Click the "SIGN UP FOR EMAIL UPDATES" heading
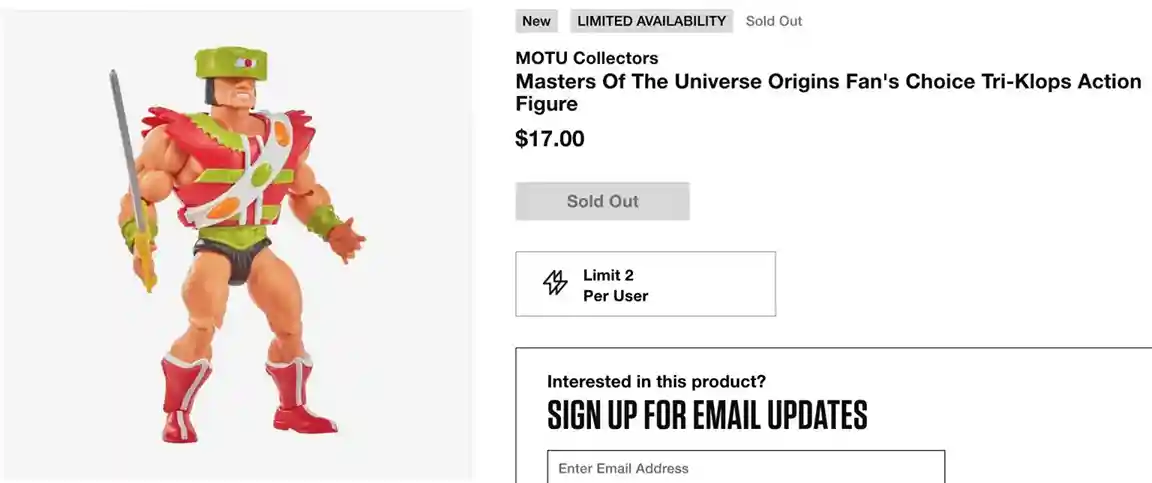This screenshot has height=483, width=1152. point(707,415)
